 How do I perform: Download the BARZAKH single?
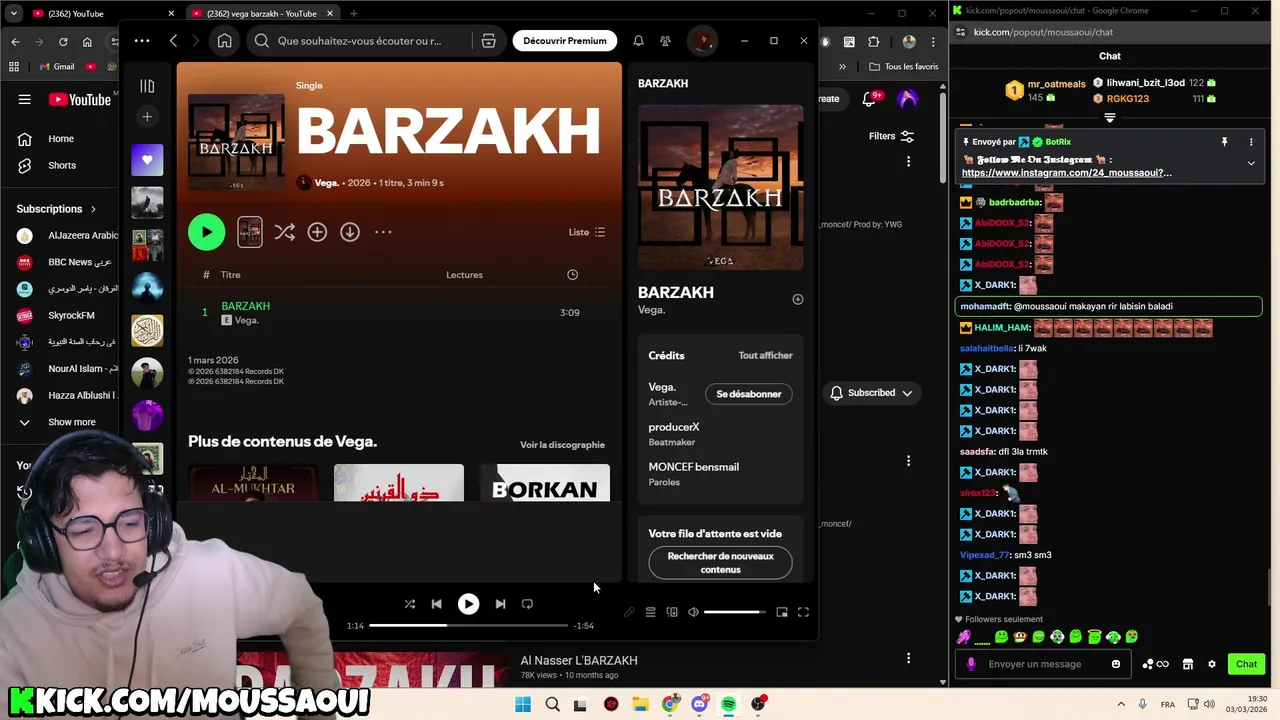pyautogui.click(x=349, y=232)
